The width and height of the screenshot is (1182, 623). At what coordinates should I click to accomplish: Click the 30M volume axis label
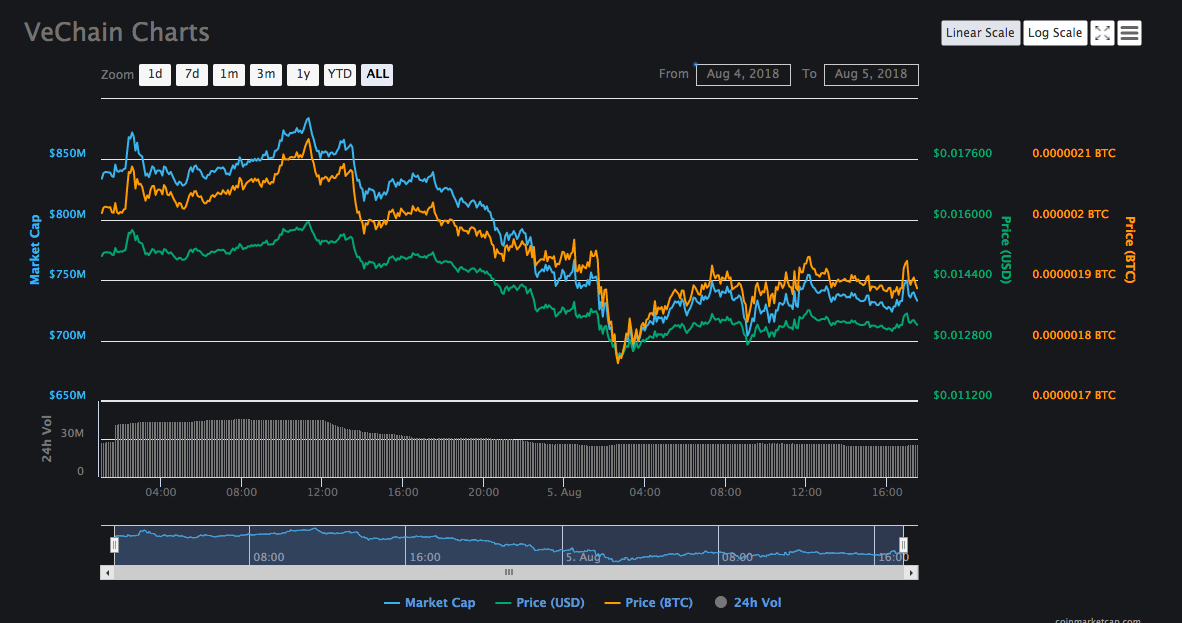click(72, 434)
